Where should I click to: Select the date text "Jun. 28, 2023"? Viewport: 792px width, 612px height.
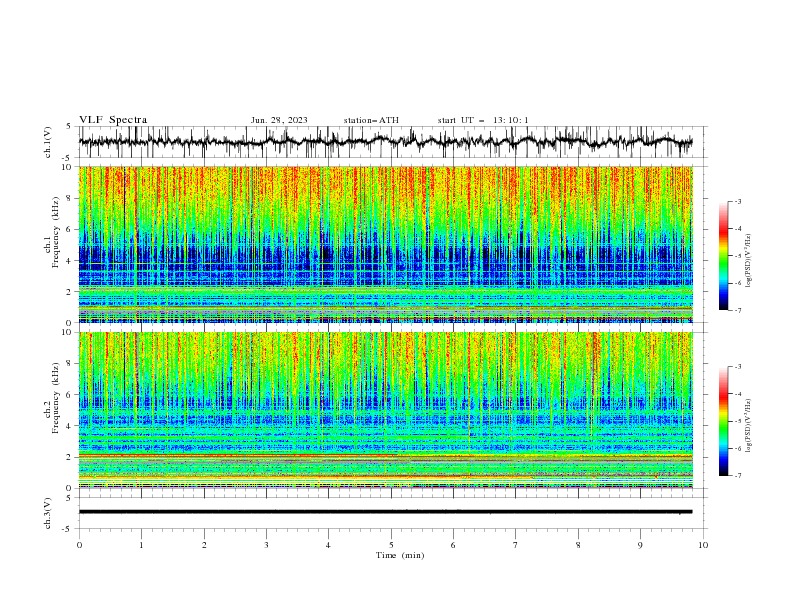click(x=279, y=120)
